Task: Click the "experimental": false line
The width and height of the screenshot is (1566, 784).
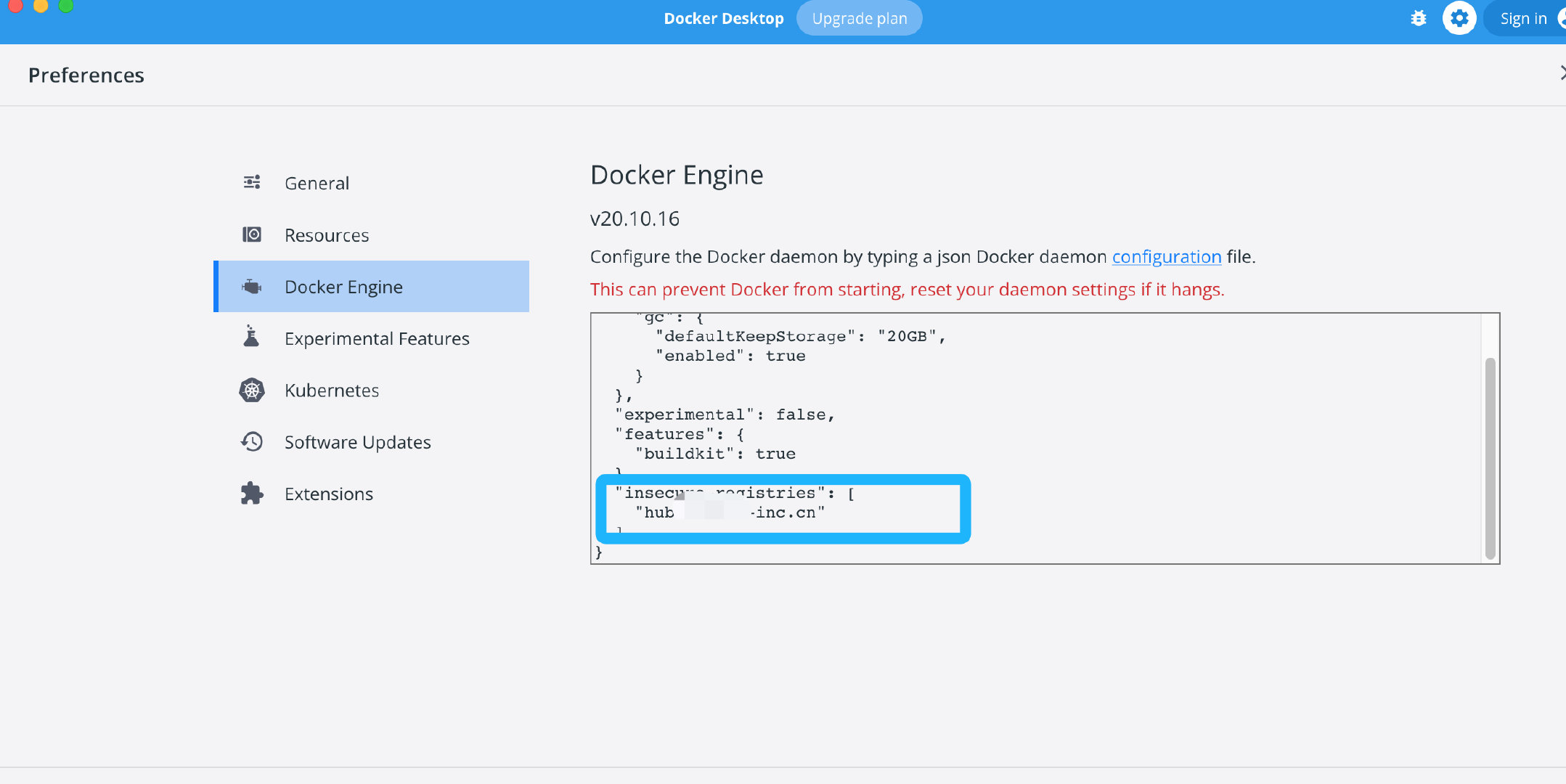Action: coord(725,415)
